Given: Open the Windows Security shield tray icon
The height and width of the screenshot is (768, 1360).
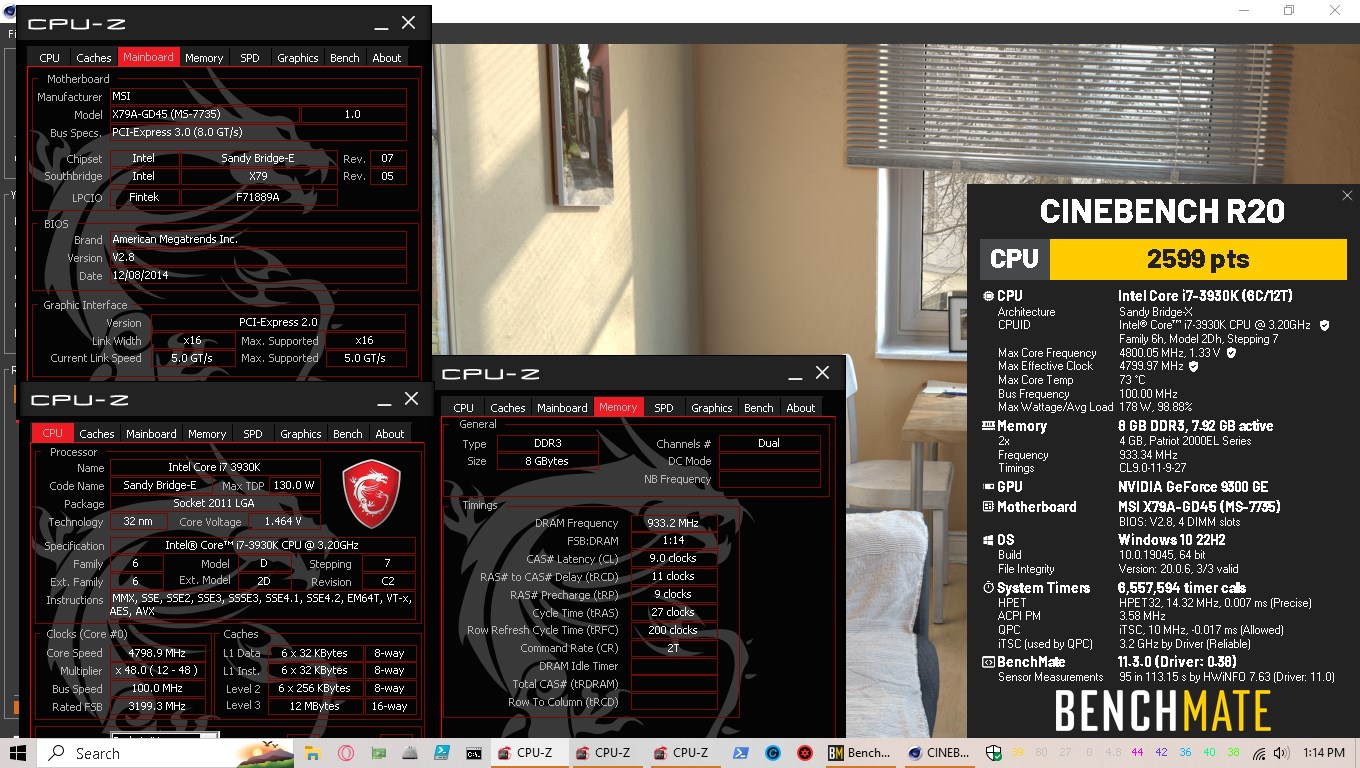Looking at the screenshot, I should coord(994,753).
